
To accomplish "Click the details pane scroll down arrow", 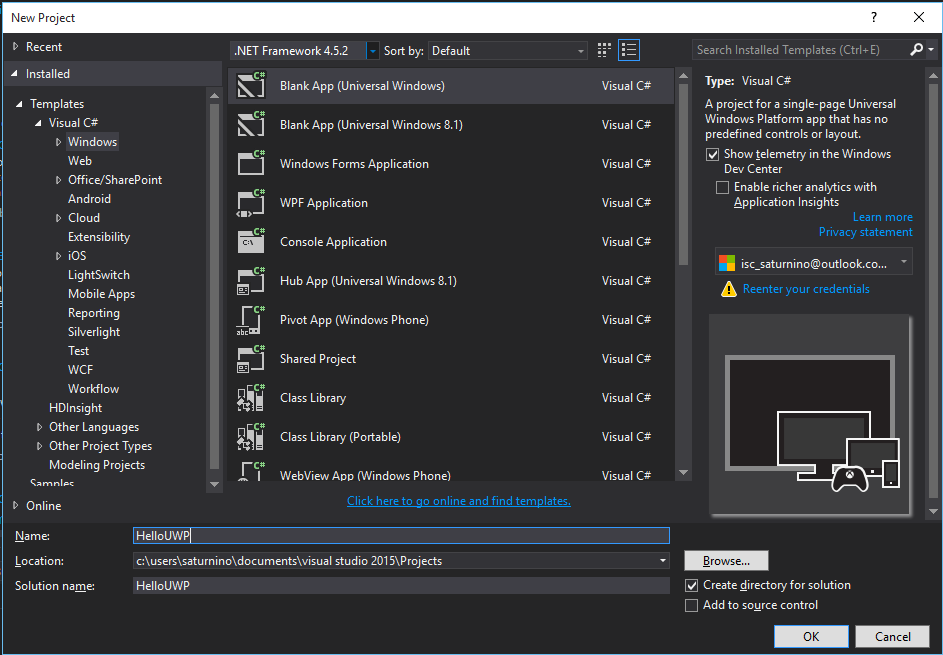I will (933, 511).
